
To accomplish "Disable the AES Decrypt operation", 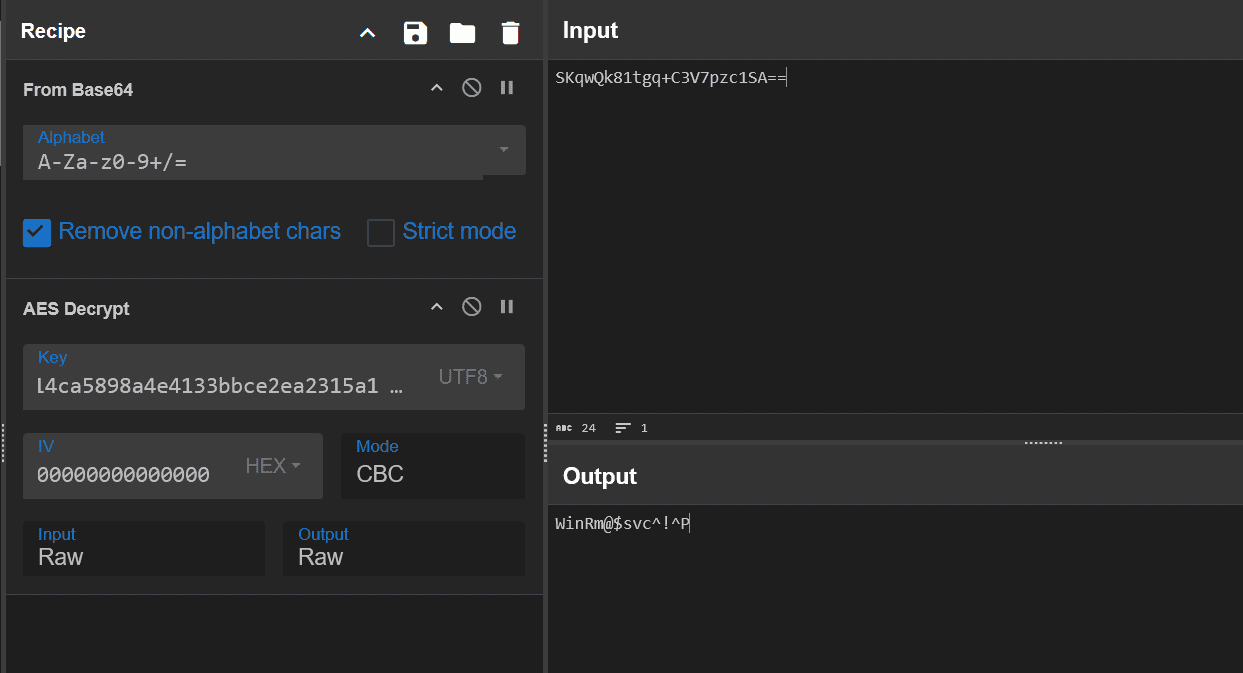I will [471, 307].
